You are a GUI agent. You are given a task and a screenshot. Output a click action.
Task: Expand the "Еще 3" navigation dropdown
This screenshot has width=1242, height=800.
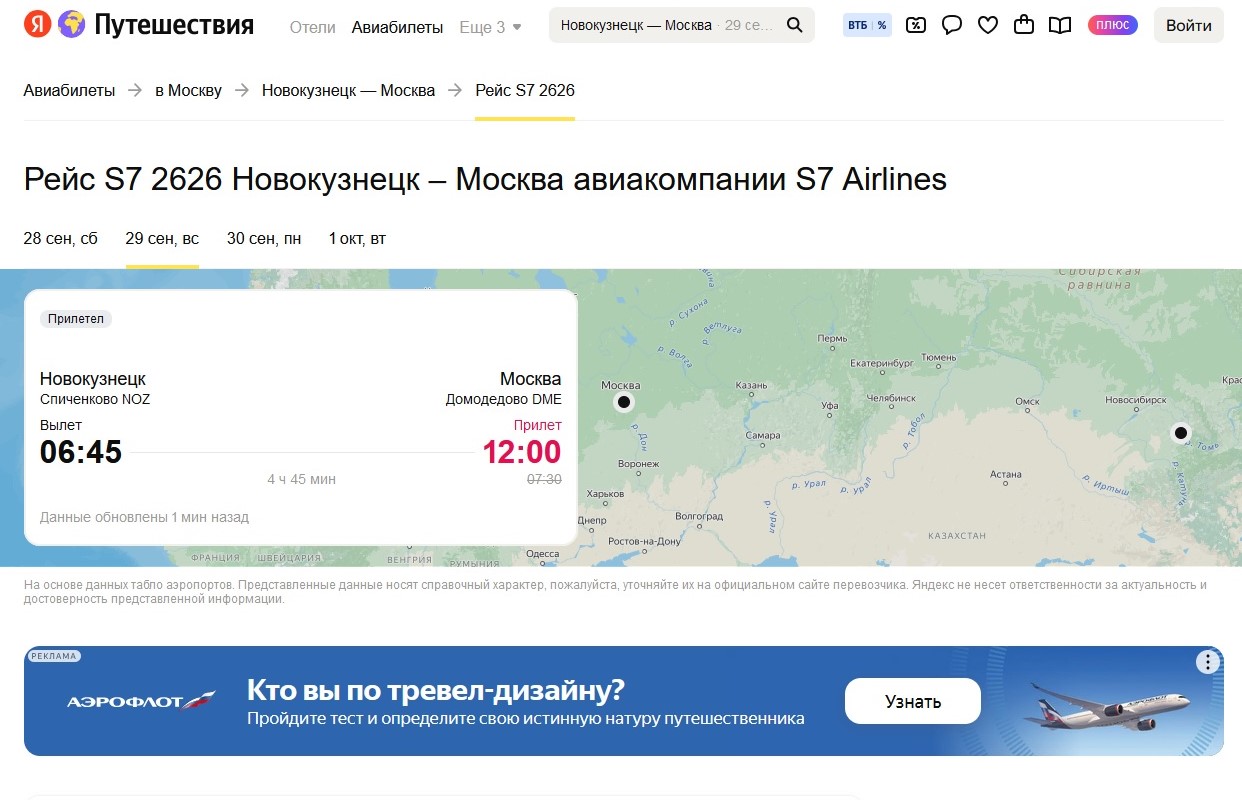(x=490, y=27)
